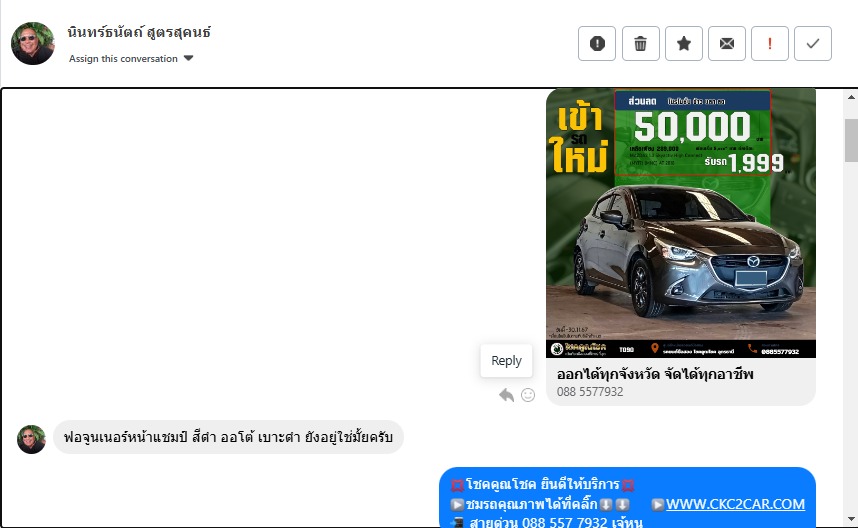
Task: Select the customer message about ฟอจูนเนอร์หน้าแชมป์
Action: [x=228, y=437]
